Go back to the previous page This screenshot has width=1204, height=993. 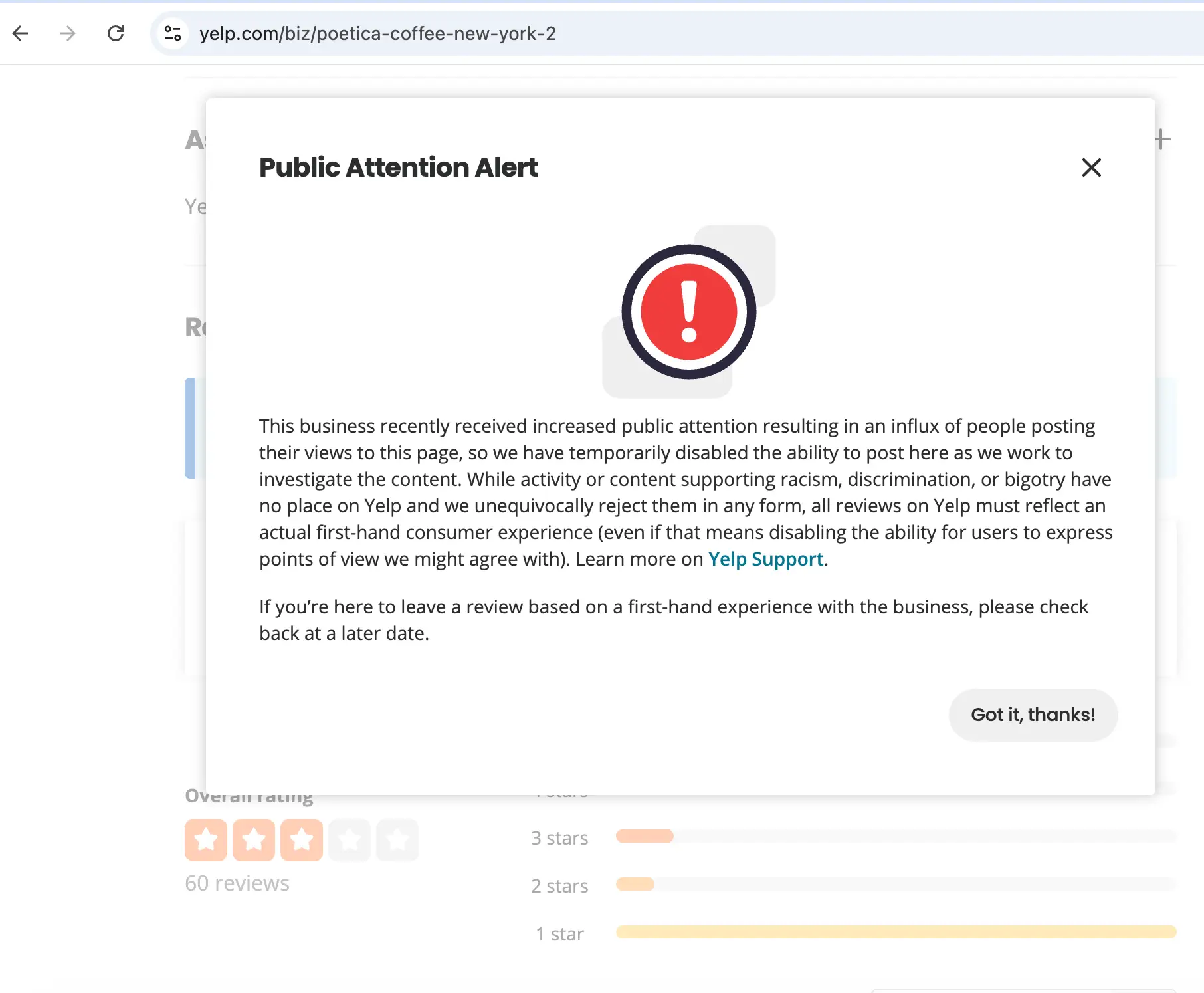click(x=21, y=33)
